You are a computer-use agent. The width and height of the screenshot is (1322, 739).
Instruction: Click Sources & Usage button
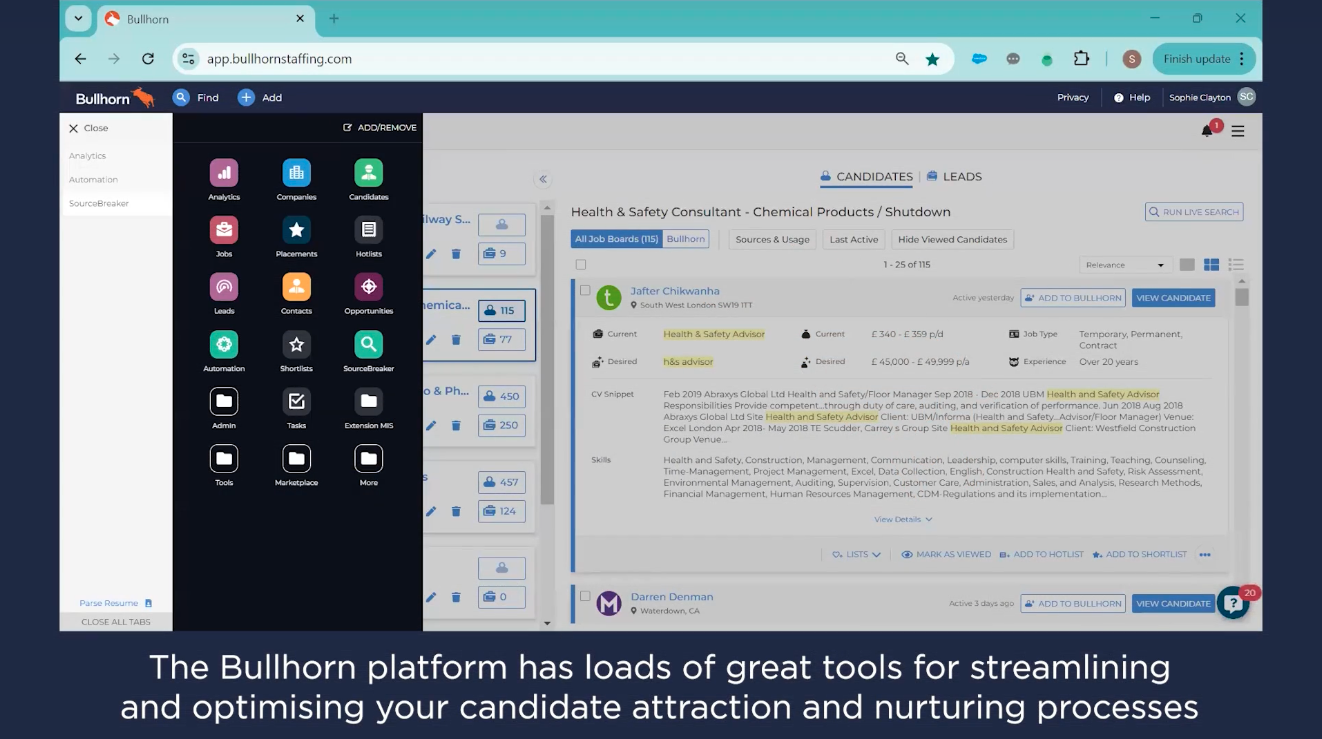click(773, 239)
